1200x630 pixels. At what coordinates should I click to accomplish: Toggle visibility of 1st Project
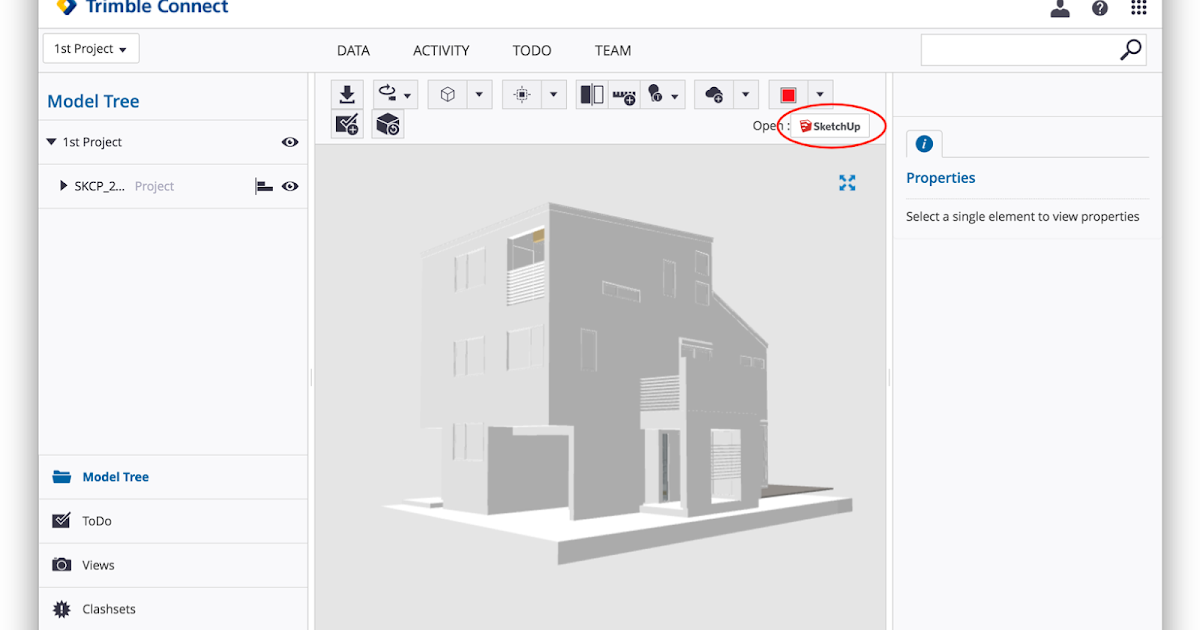coord(289,142)
